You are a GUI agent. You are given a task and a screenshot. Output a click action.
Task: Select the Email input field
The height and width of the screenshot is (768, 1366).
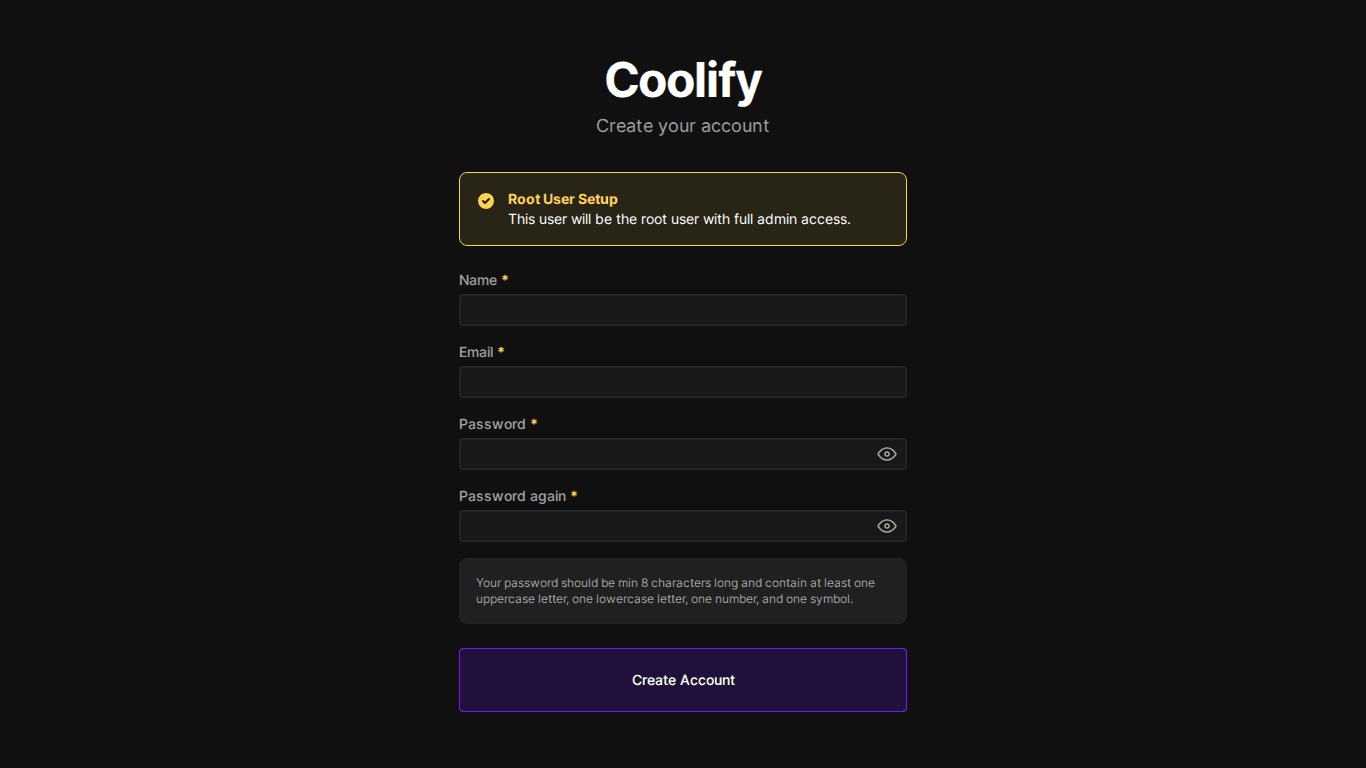[683, 382]
